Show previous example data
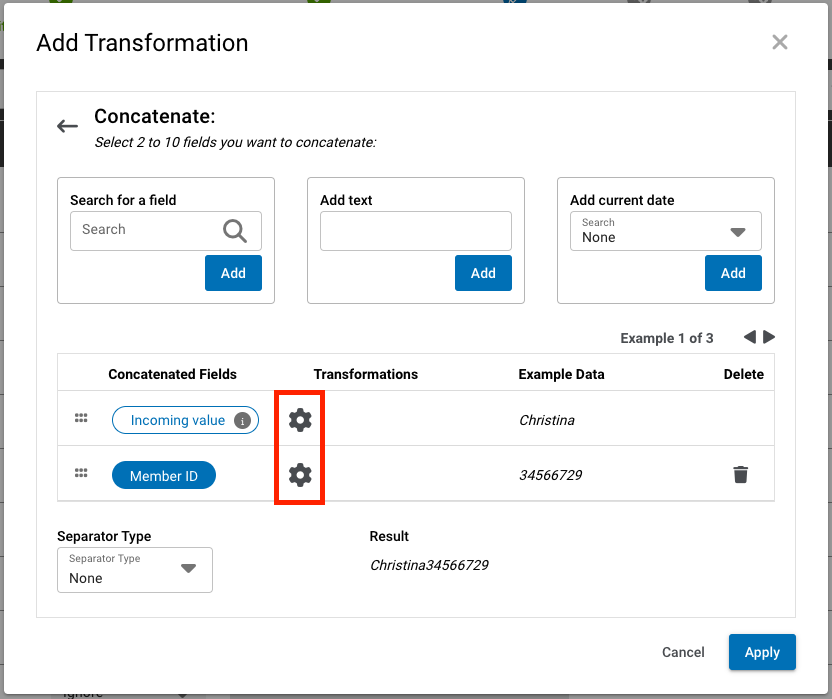This screenshot has height=699, width=832. tap(749, 338)
